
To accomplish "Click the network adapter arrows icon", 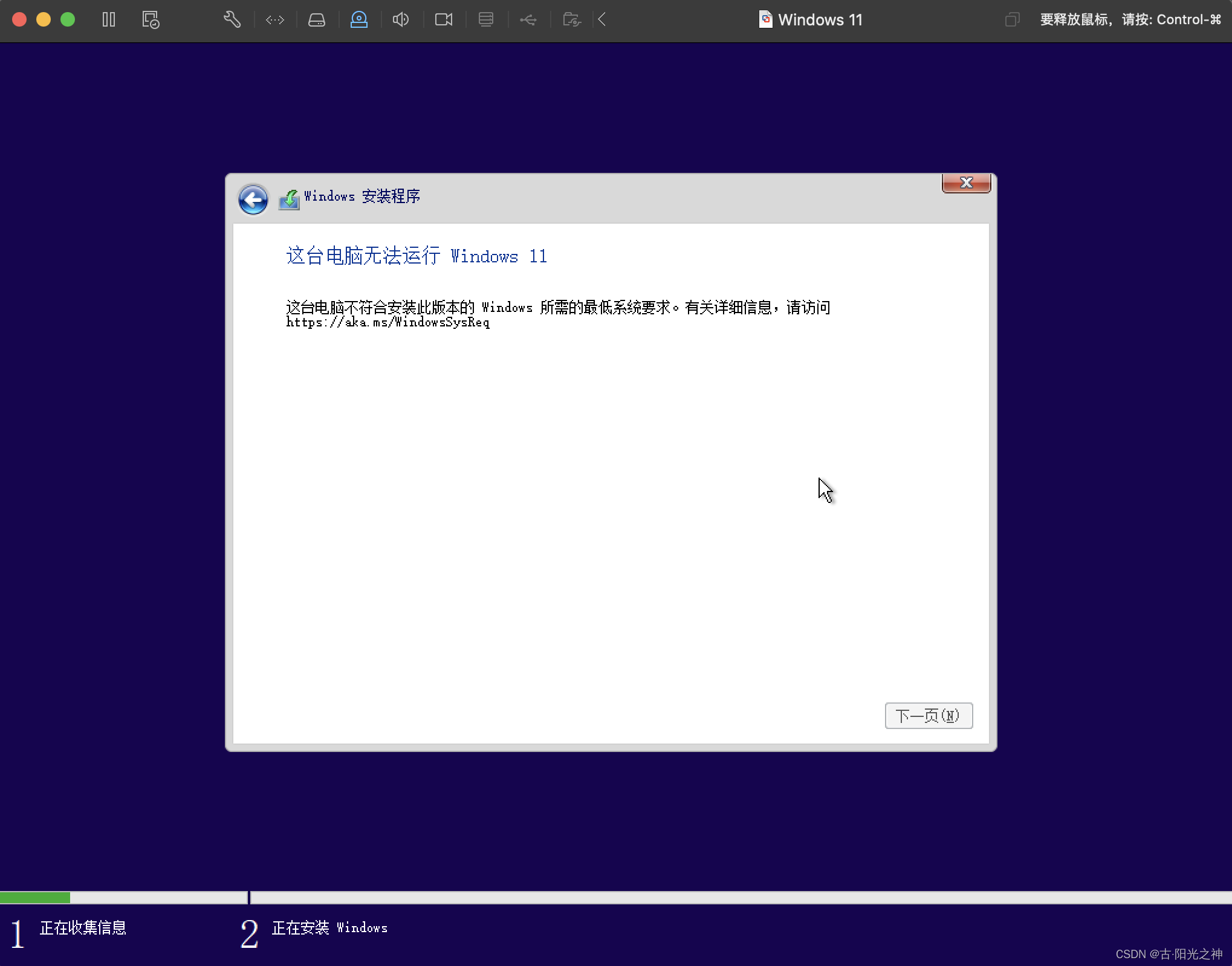I will click(x=275, y=20).
